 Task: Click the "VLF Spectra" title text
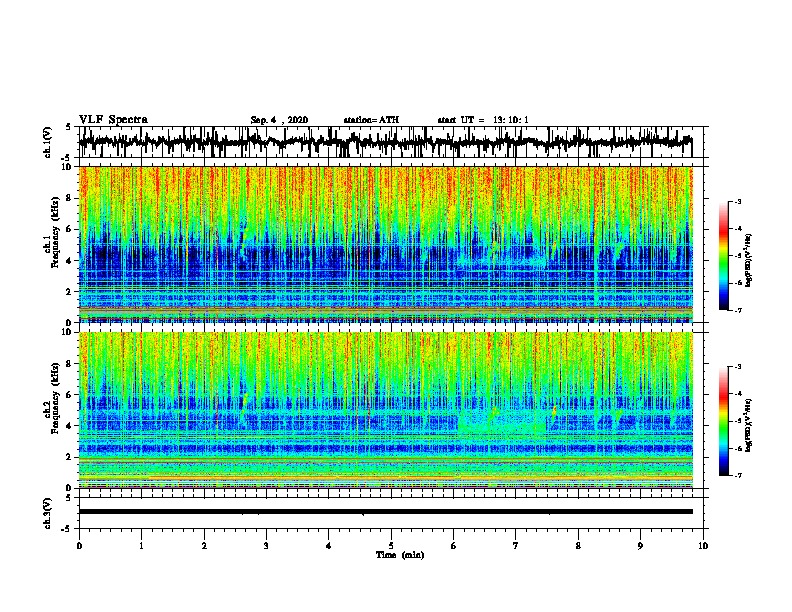pyautogui.click(x=113, y=120)
